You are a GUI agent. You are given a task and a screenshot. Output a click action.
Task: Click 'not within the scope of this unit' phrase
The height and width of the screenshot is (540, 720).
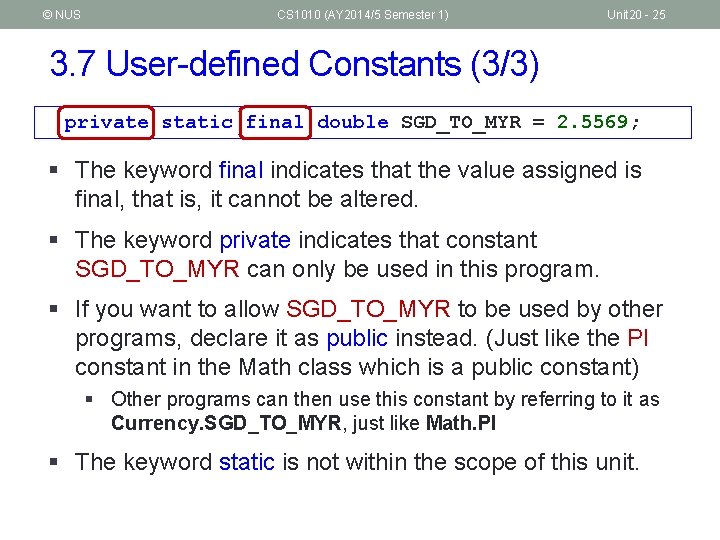coord(472,462)
